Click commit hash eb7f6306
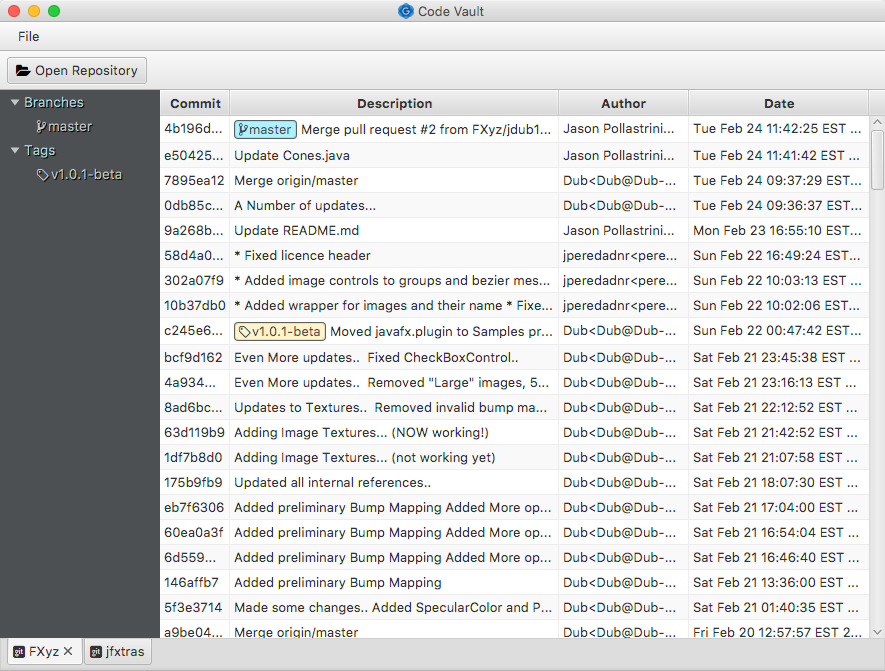The height and width of the screenshot is (671, 885). click(x=194, y=507)
